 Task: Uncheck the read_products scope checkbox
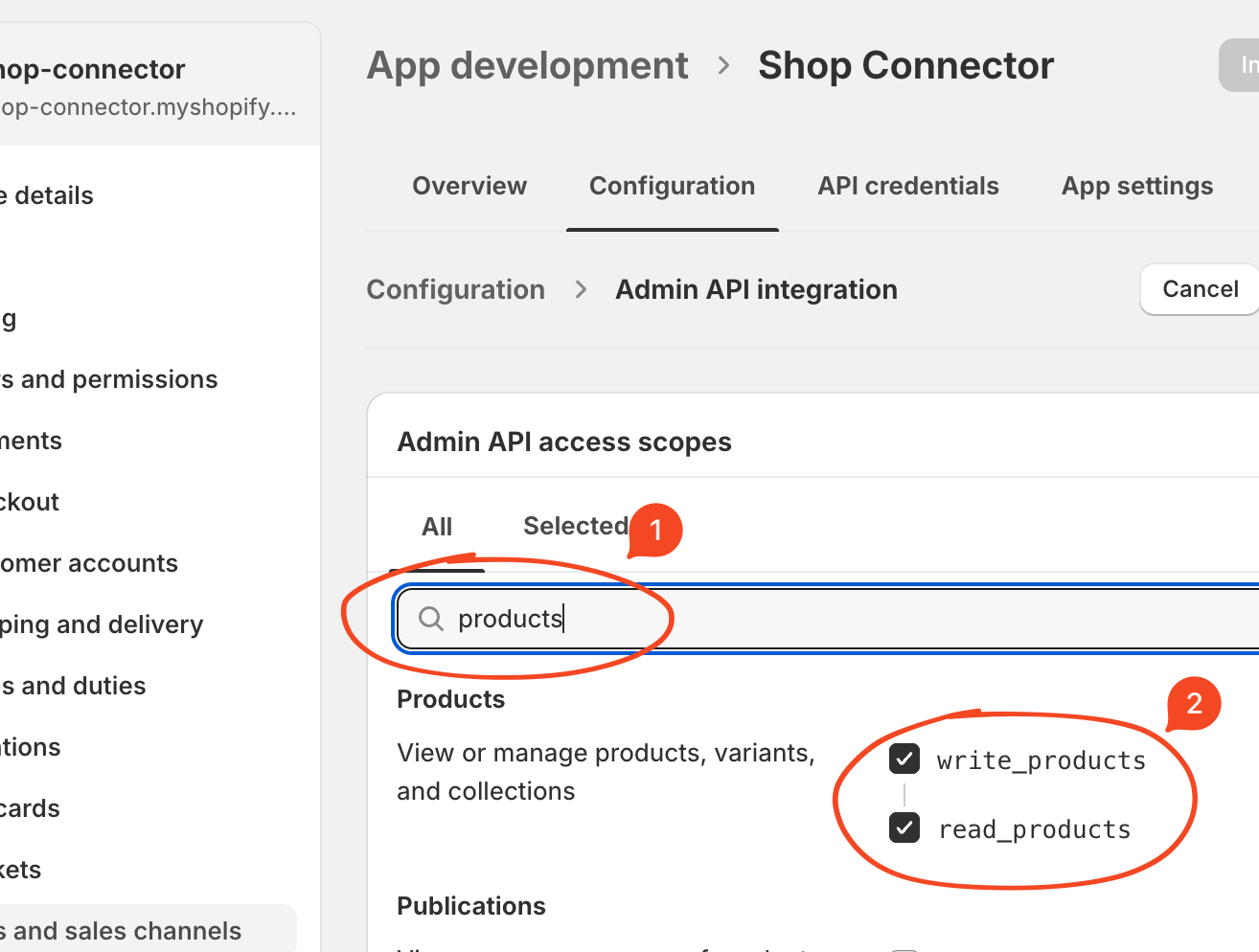click(x=904, y=827)
